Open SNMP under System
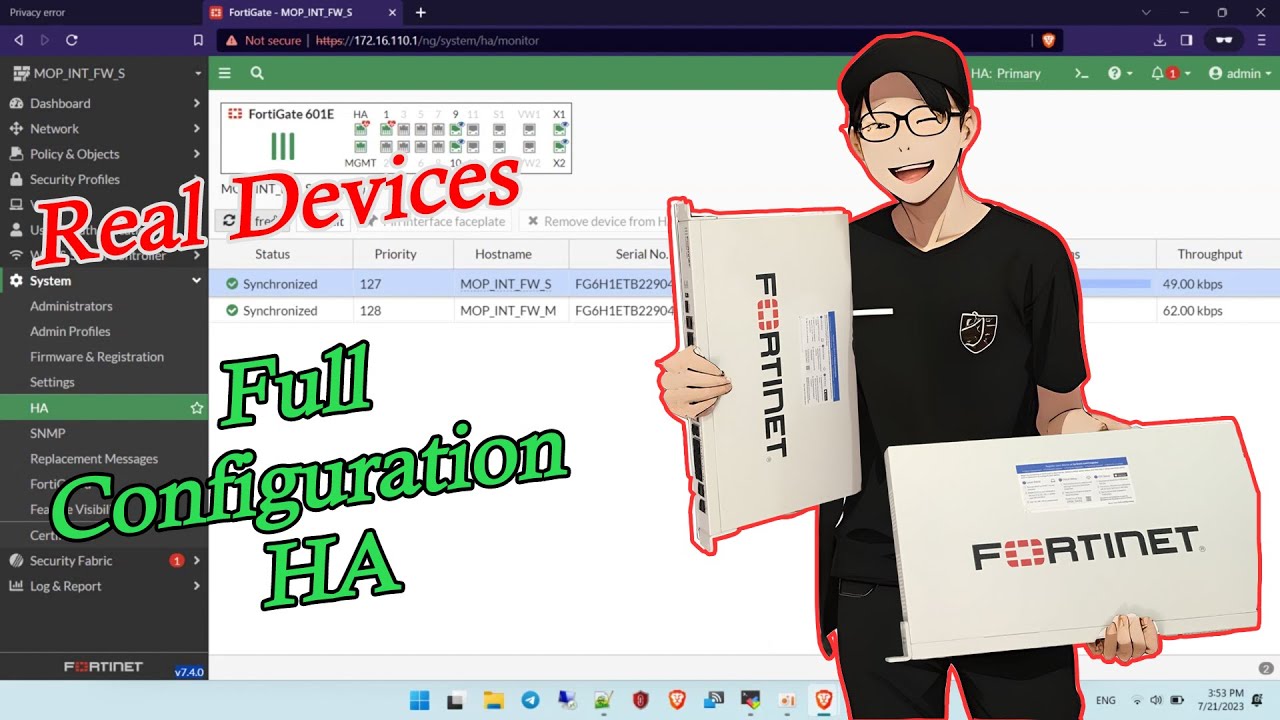This screenshot has width=1280, height=720. click(47, 433)
